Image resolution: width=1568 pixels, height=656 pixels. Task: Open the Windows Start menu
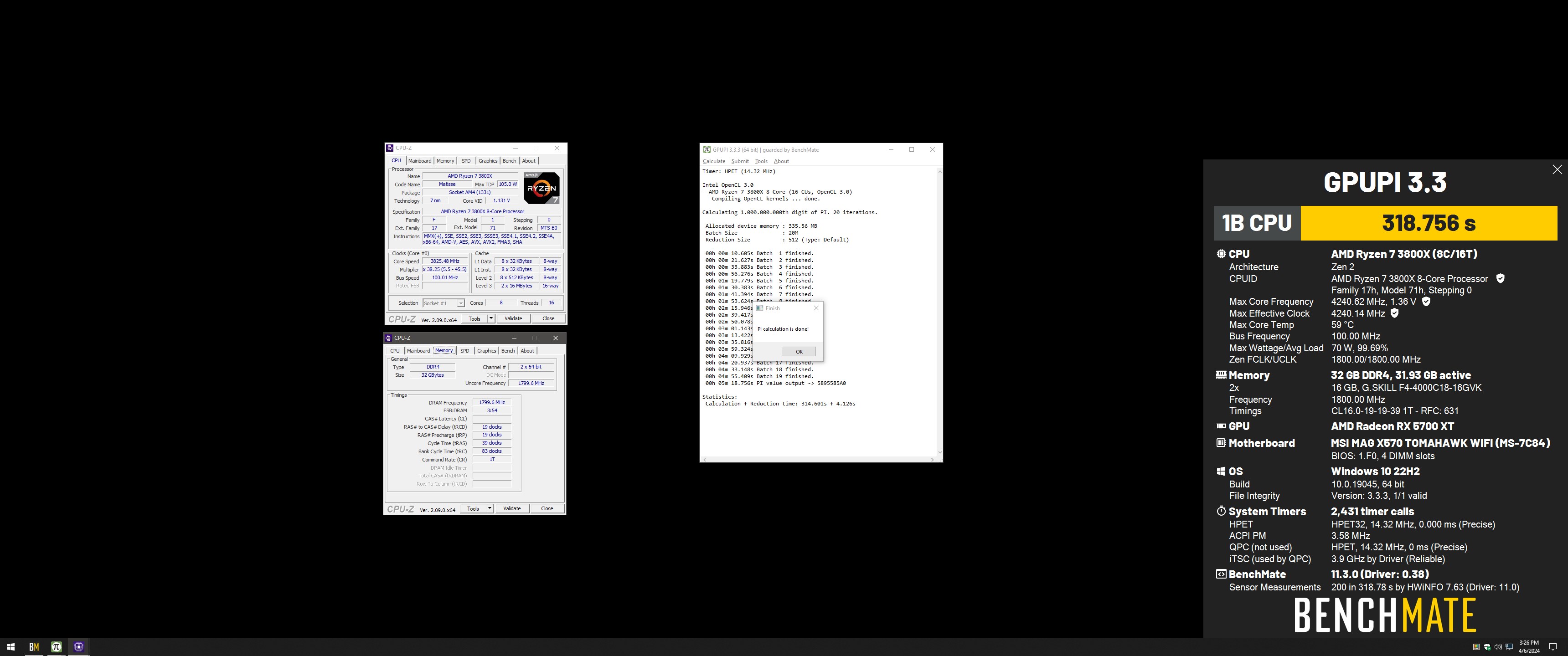10,647
